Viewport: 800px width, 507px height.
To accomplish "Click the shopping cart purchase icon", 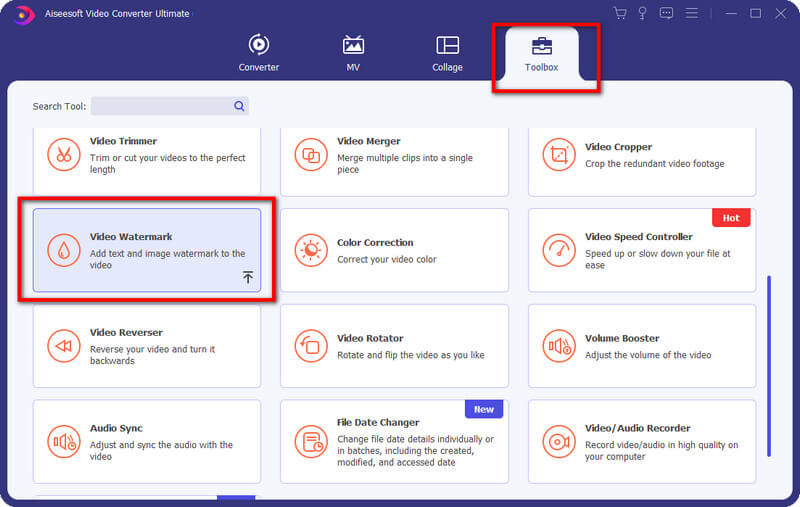I will pyautogui.click(x=620, y=13).
